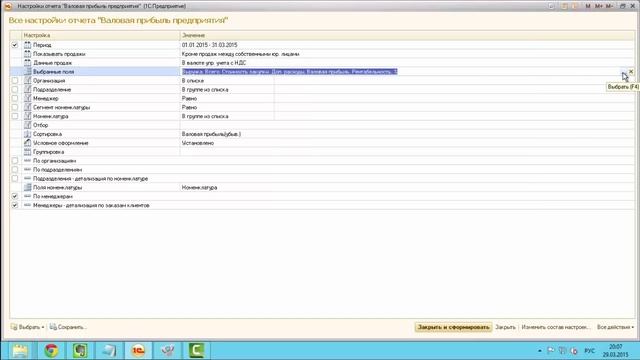This screenshot has width=640, height=360.
Task: Click the clear X button in Выбранные поля value
Action: pyautogui.click(x=631, y=71)
